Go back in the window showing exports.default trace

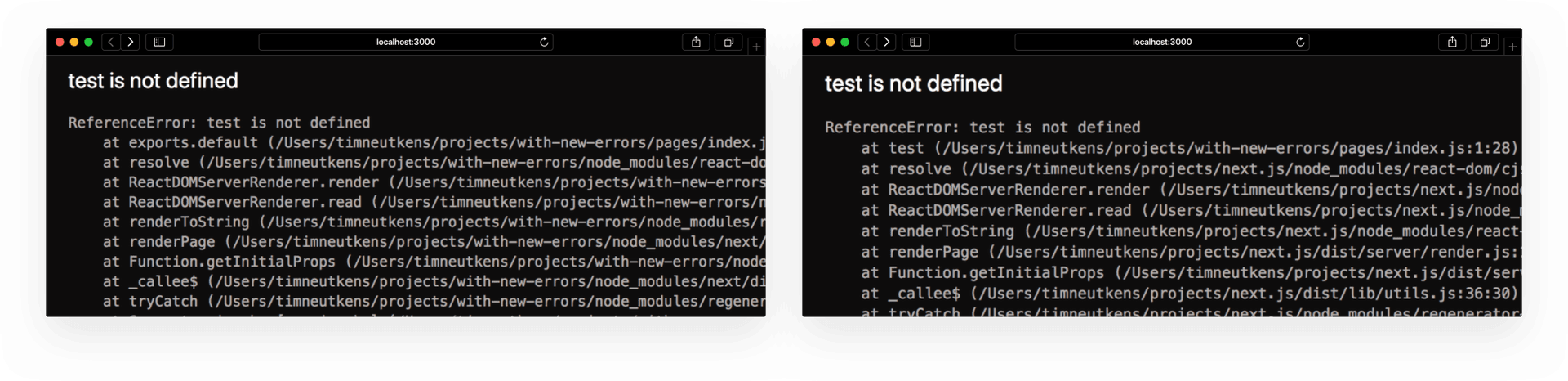tap(111, 42)
